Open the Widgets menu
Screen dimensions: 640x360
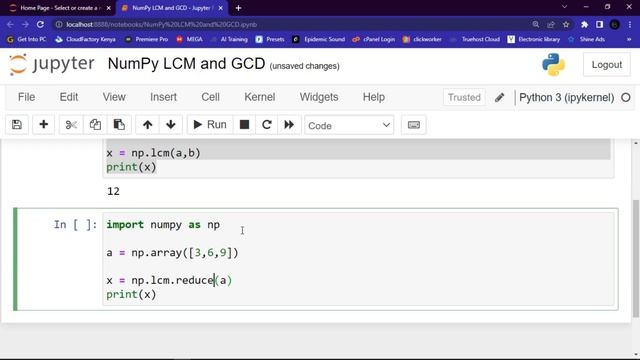point(319,97)
